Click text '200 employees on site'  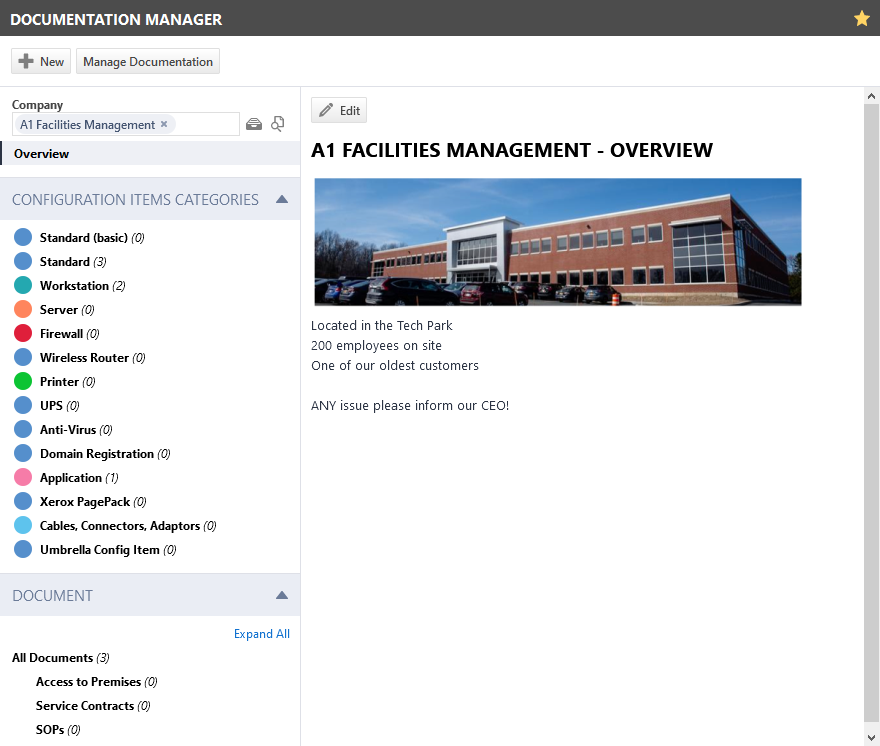[x=376, y=346]
